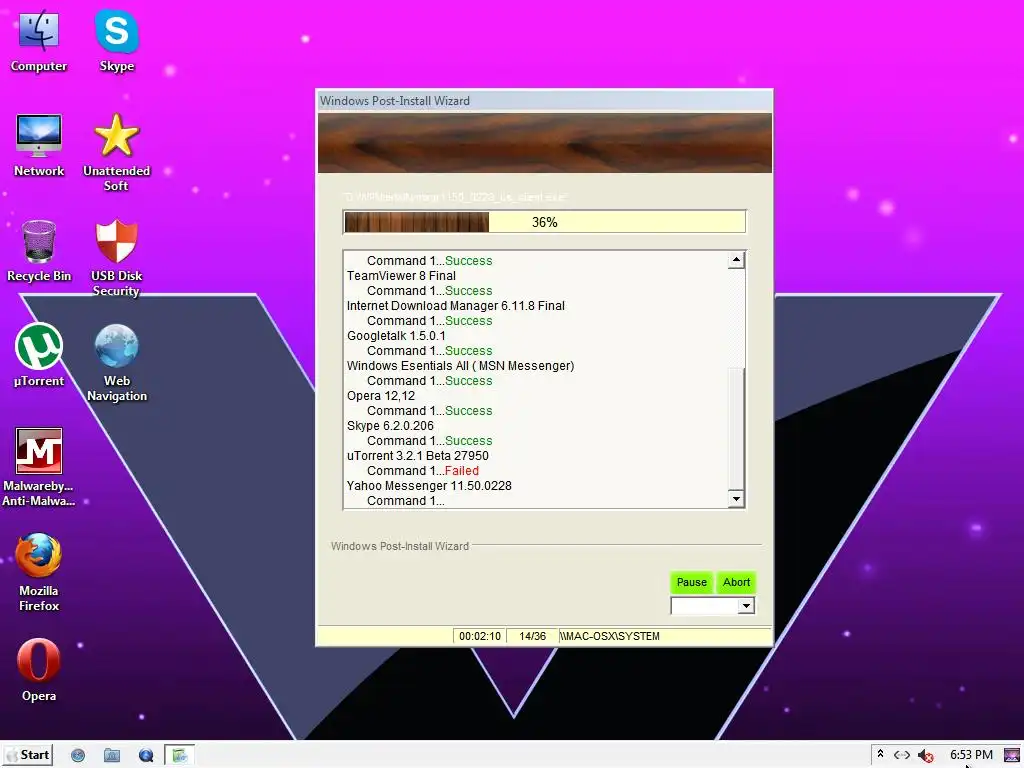1024x768 pixels.
Task: Open the Unattended Soft star icon
Action: tap(116, 152)
